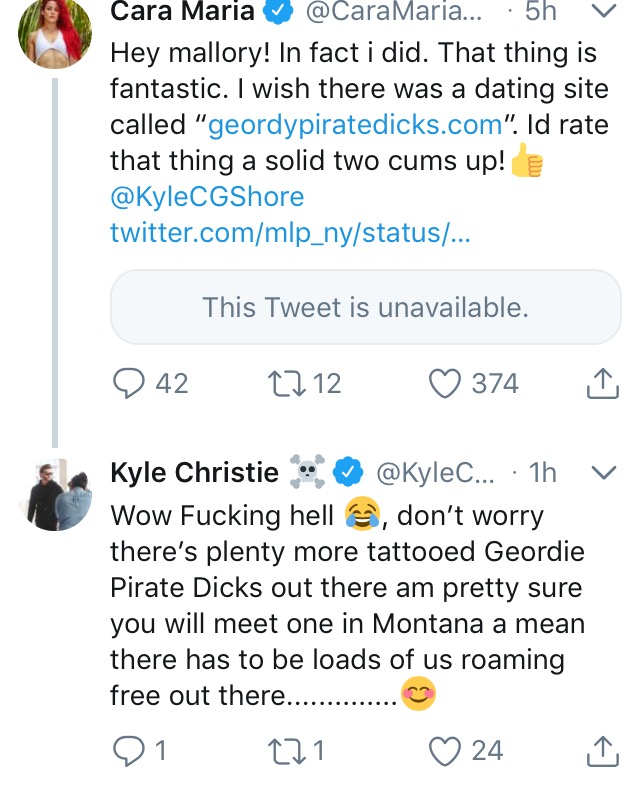
Task: Share Cara Maria's tweet
Action: (x=603, y=384)
